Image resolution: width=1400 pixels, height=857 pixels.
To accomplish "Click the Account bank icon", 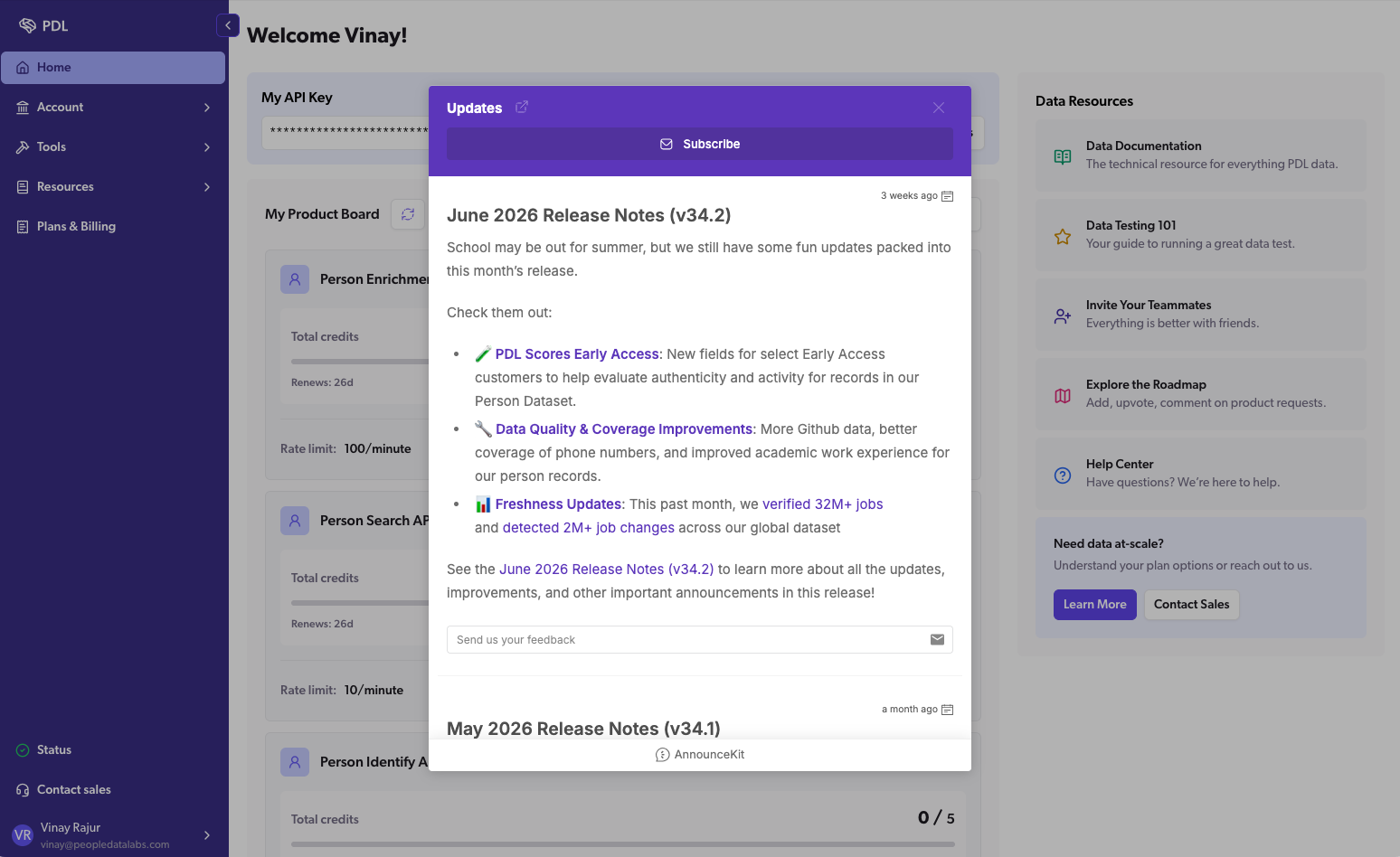I will tap(23, 108).
